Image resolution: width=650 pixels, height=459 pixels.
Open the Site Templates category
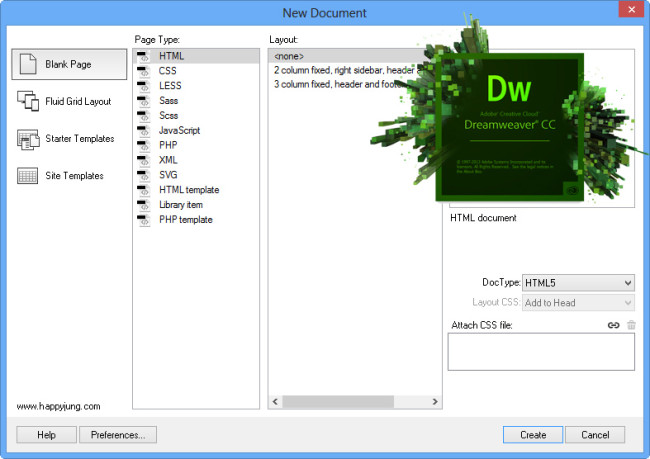coord(69,175)
